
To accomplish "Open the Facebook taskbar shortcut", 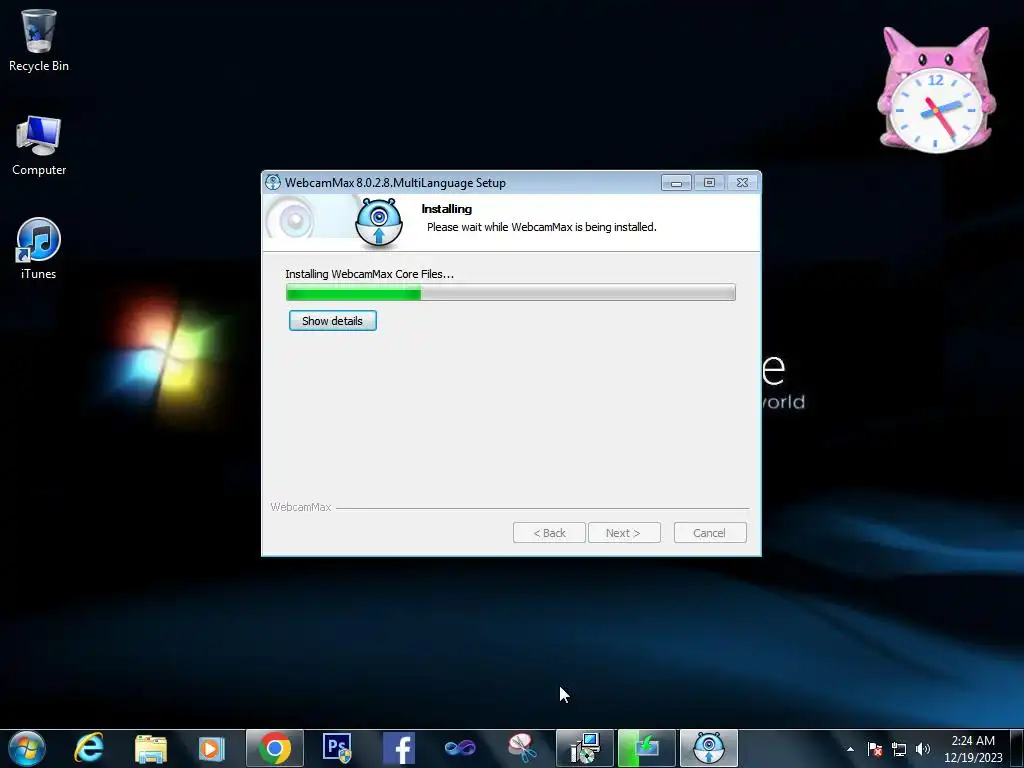I will 399,748.
